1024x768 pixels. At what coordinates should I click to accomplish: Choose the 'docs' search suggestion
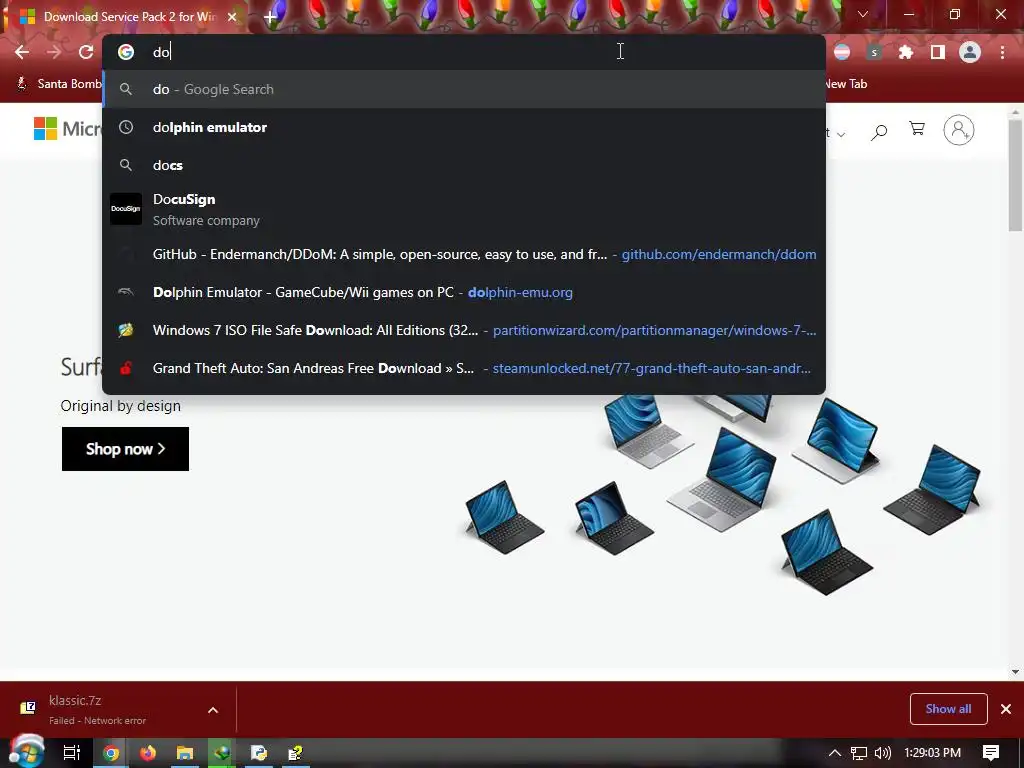tap(464, 165)
